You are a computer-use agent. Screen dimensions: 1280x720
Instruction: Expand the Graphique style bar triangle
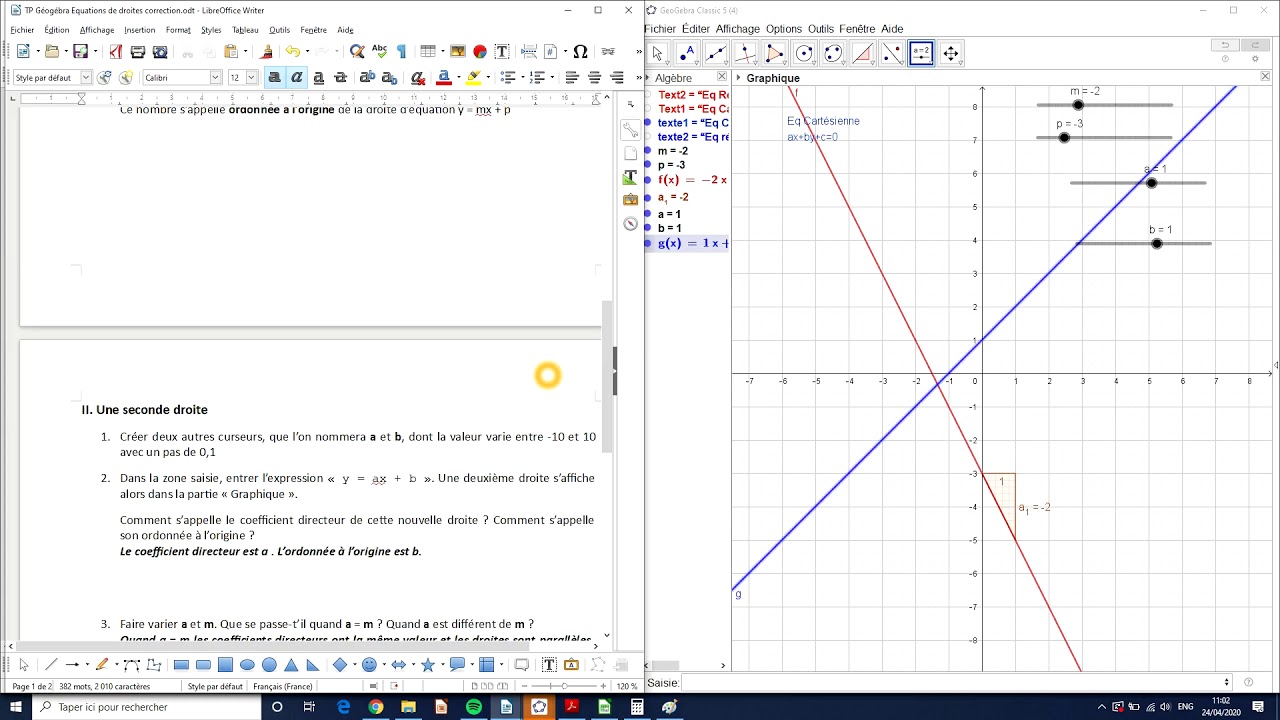(738, 78)
